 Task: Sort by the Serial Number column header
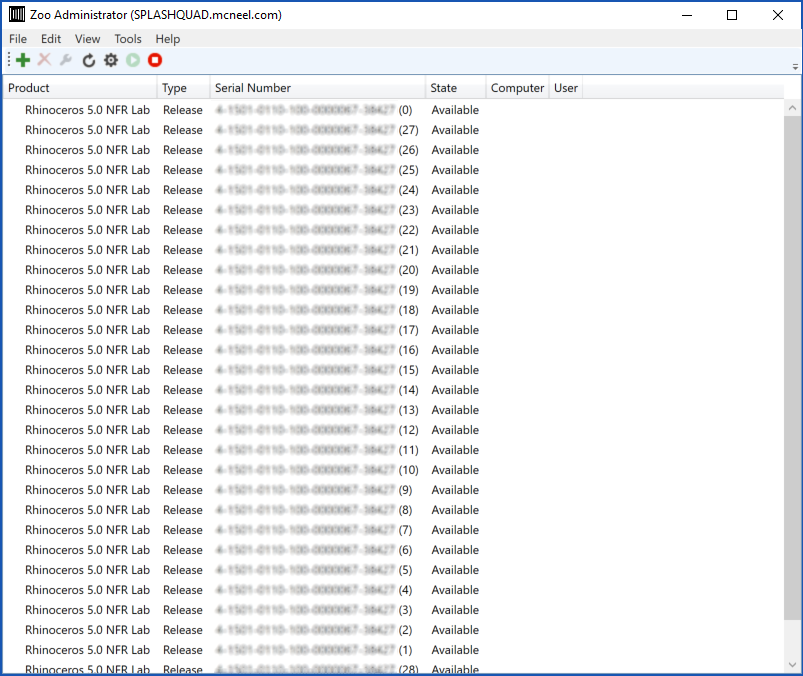coord(318,88)
